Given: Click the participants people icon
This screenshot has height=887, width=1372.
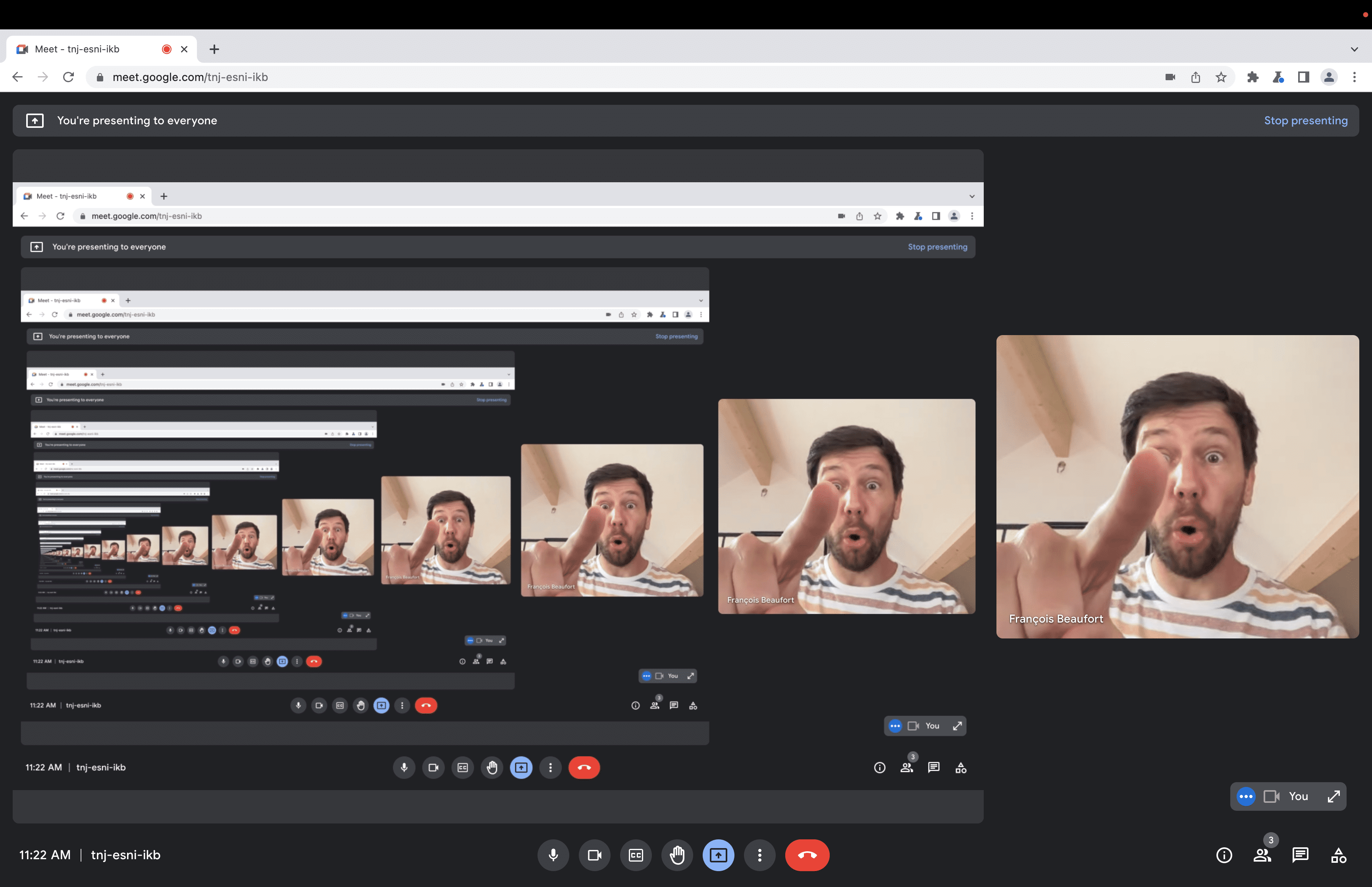Looking at the screenshot, I should click(1262, 854).
